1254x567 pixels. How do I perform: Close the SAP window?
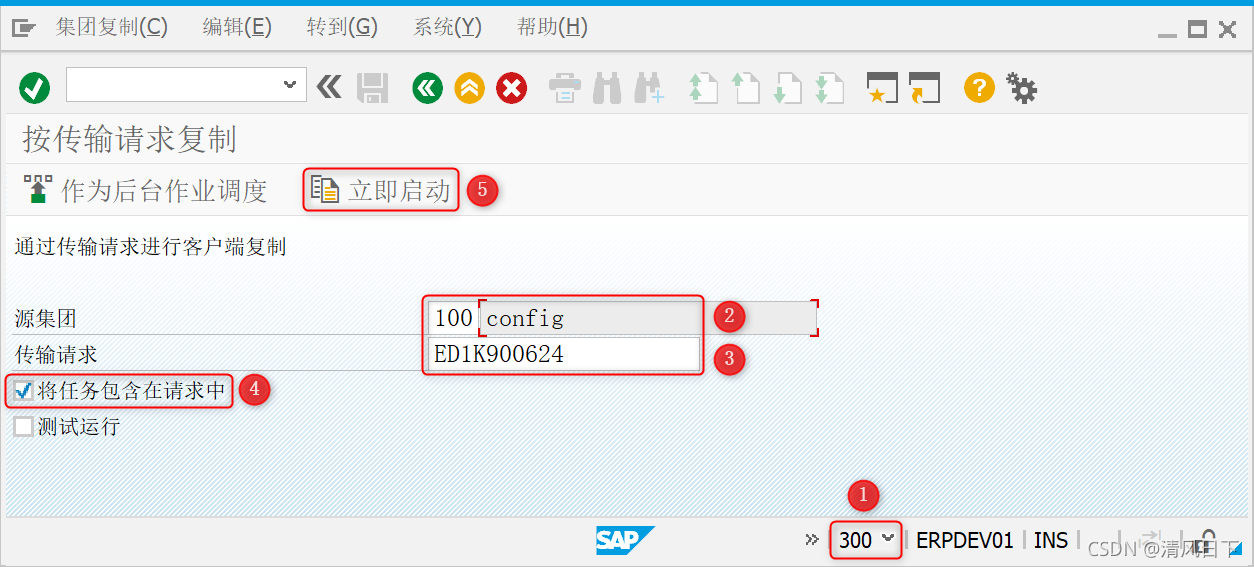pos(1227,30)
